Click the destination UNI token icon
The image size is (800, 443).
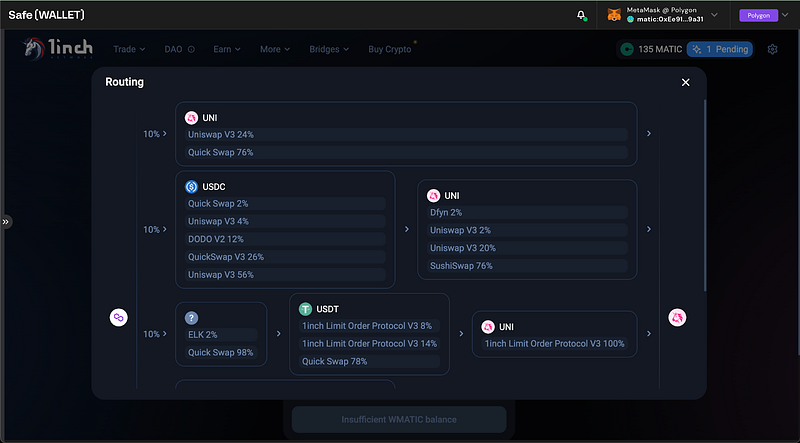pos(678,317)
